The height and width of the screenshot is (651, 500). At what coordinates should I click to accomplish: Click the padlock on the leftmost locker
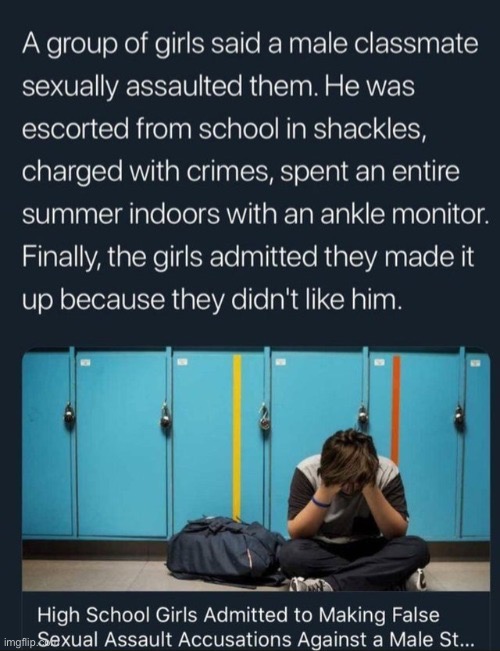click(x=69, y=414)
